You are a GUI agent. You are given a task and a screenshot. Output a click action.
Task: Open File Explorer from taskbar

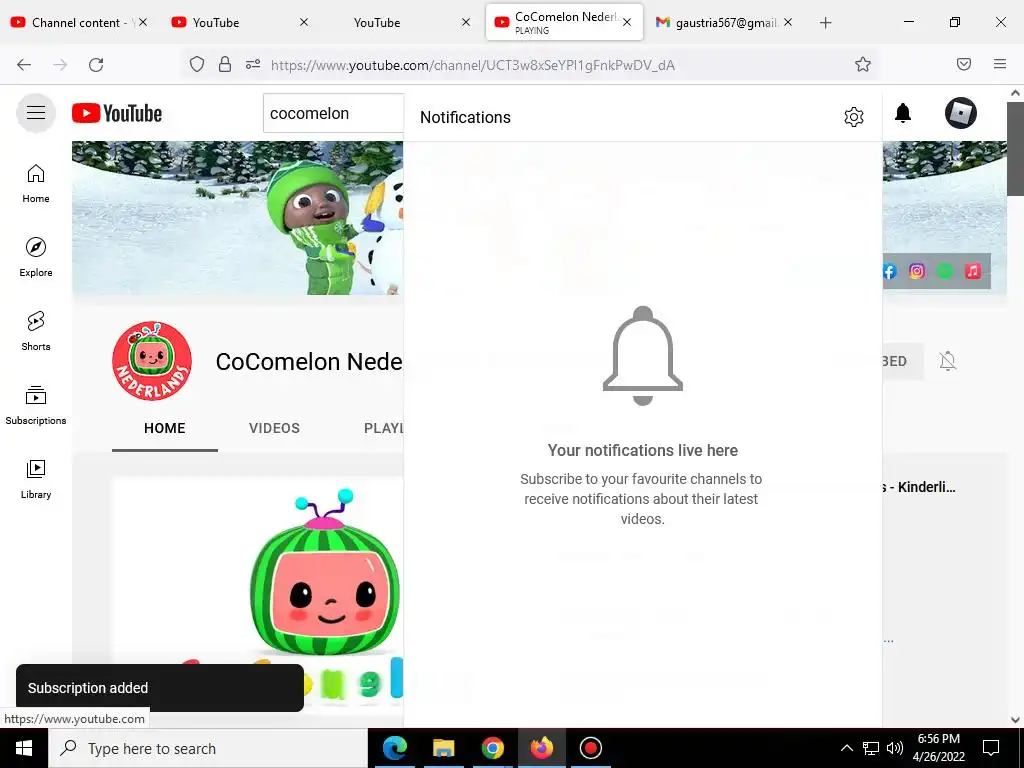444,748
